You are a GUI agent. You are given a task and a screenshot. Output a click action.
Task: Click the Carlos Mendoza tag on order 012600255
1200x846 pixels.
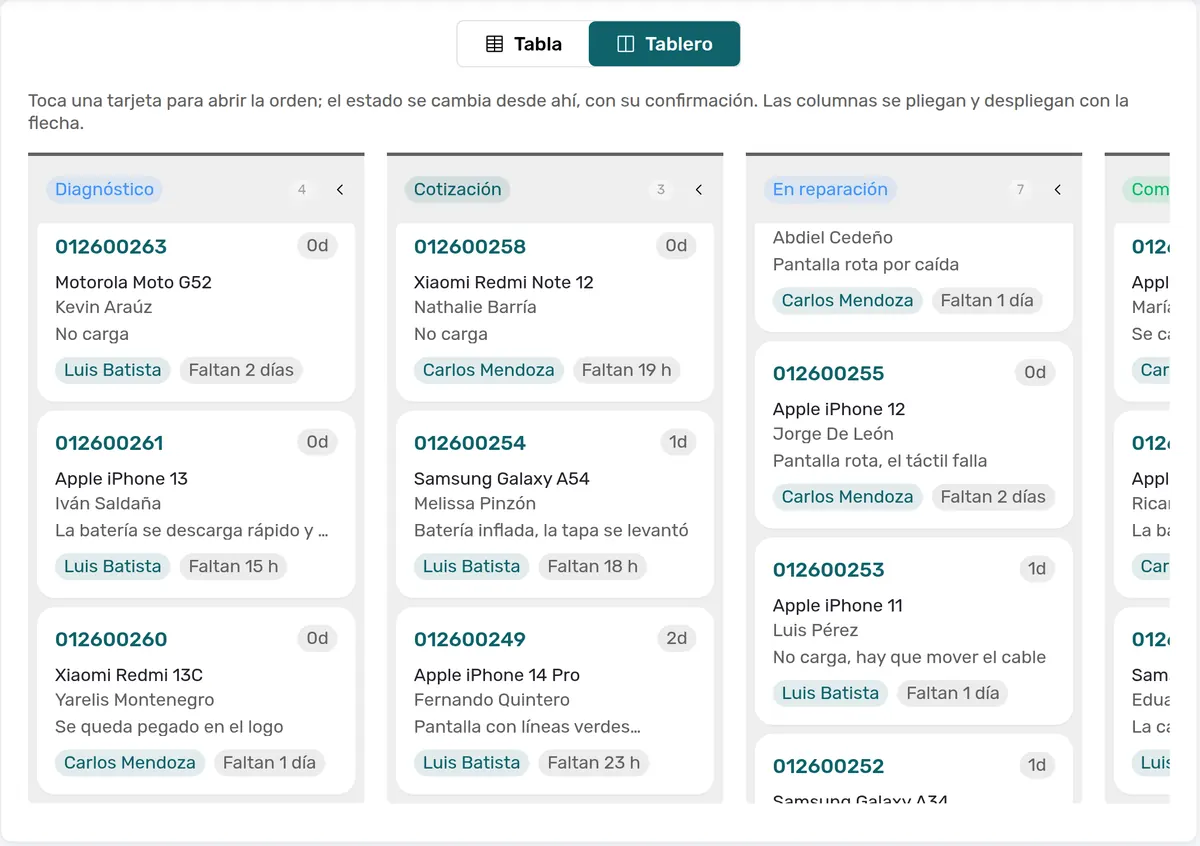[848, 497]
